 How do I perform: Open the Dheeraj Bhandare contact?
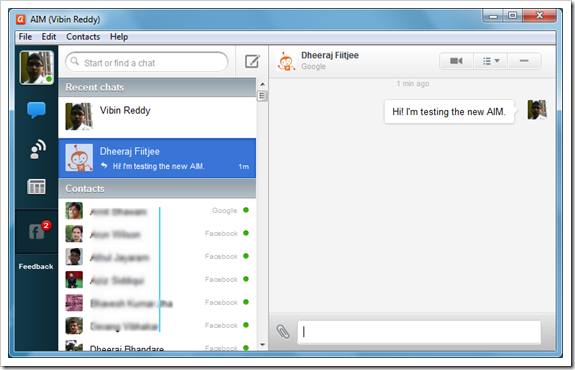pos(157,347)
